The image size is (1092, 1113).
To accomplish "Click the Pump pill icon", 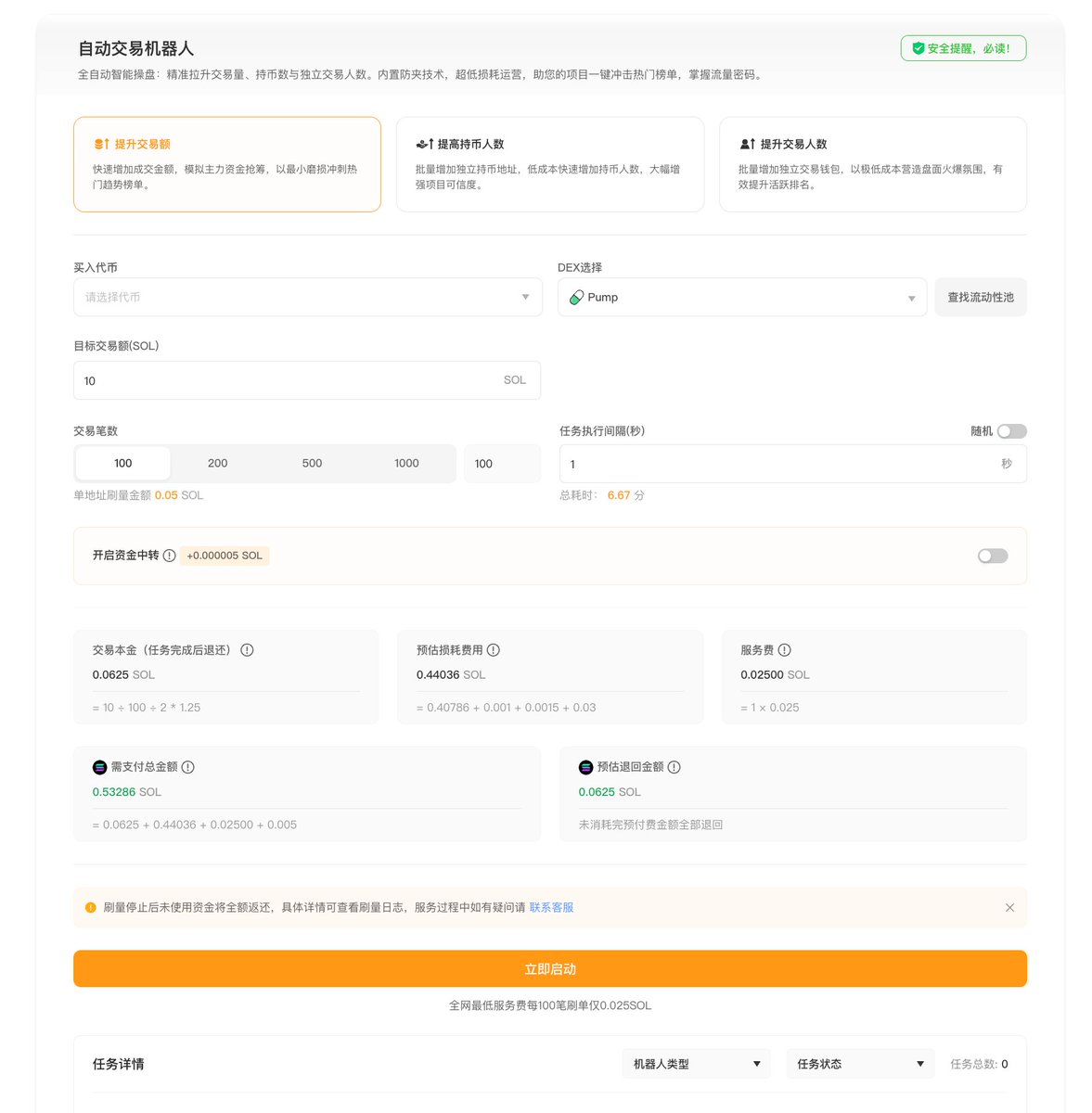I will click(x=576, y=298).
